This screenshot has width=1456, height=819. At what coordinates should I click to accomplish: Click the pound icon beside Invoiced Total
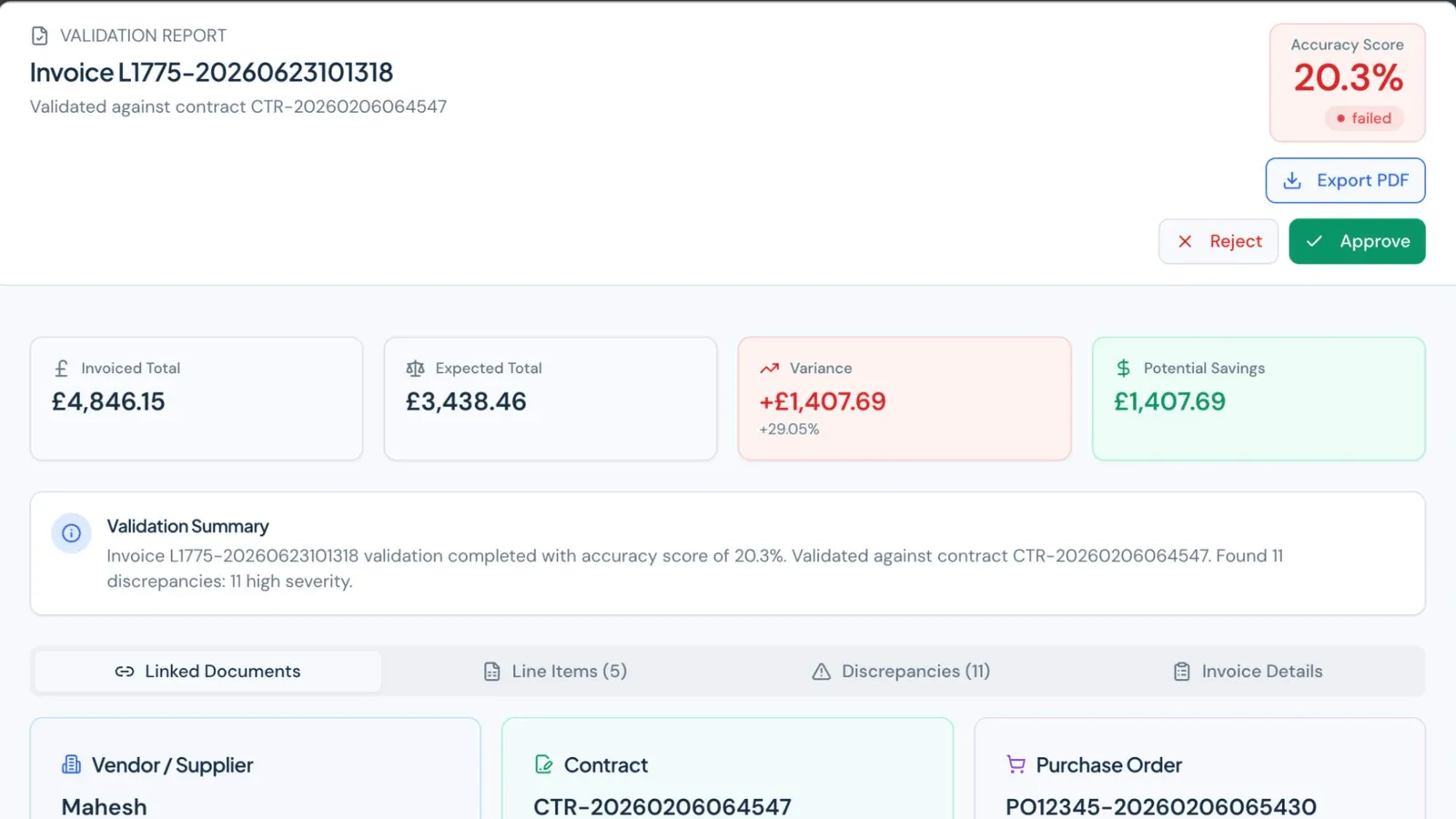61,368
